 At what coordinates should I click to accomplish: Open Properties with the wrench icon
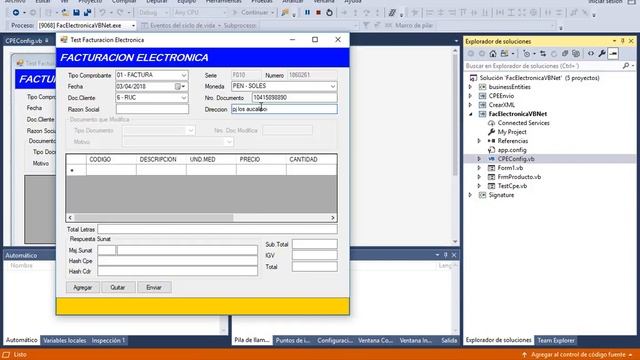coord(602,53)
